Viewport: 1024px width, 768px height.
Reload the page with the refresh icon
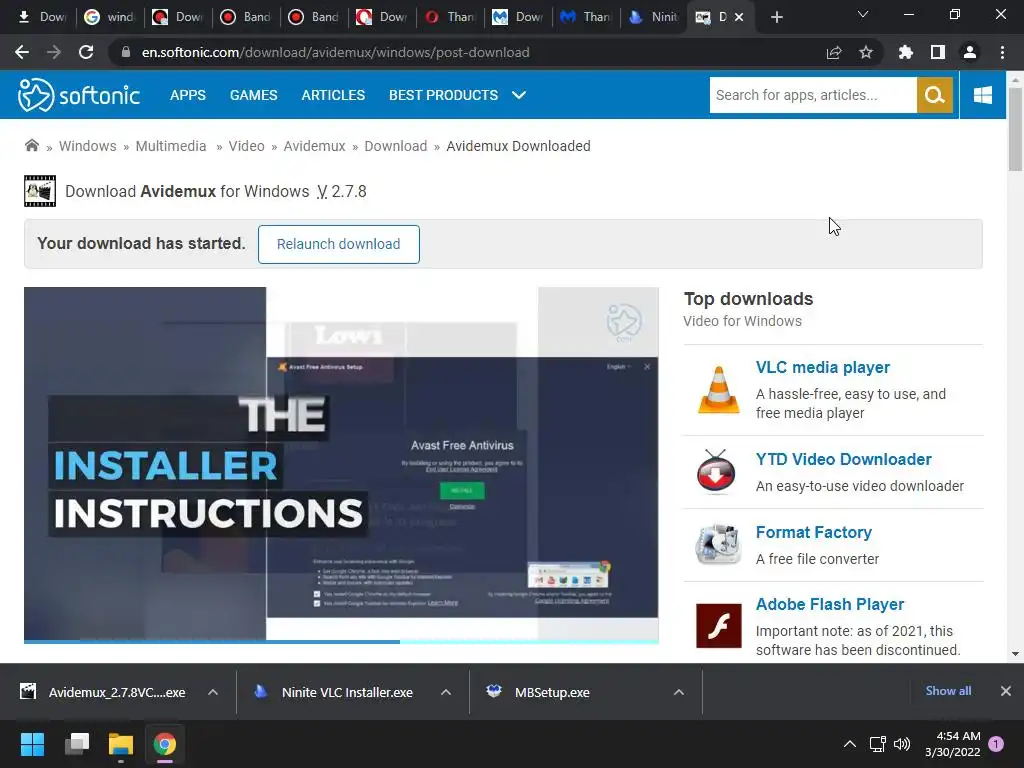[x=86, y=52]
